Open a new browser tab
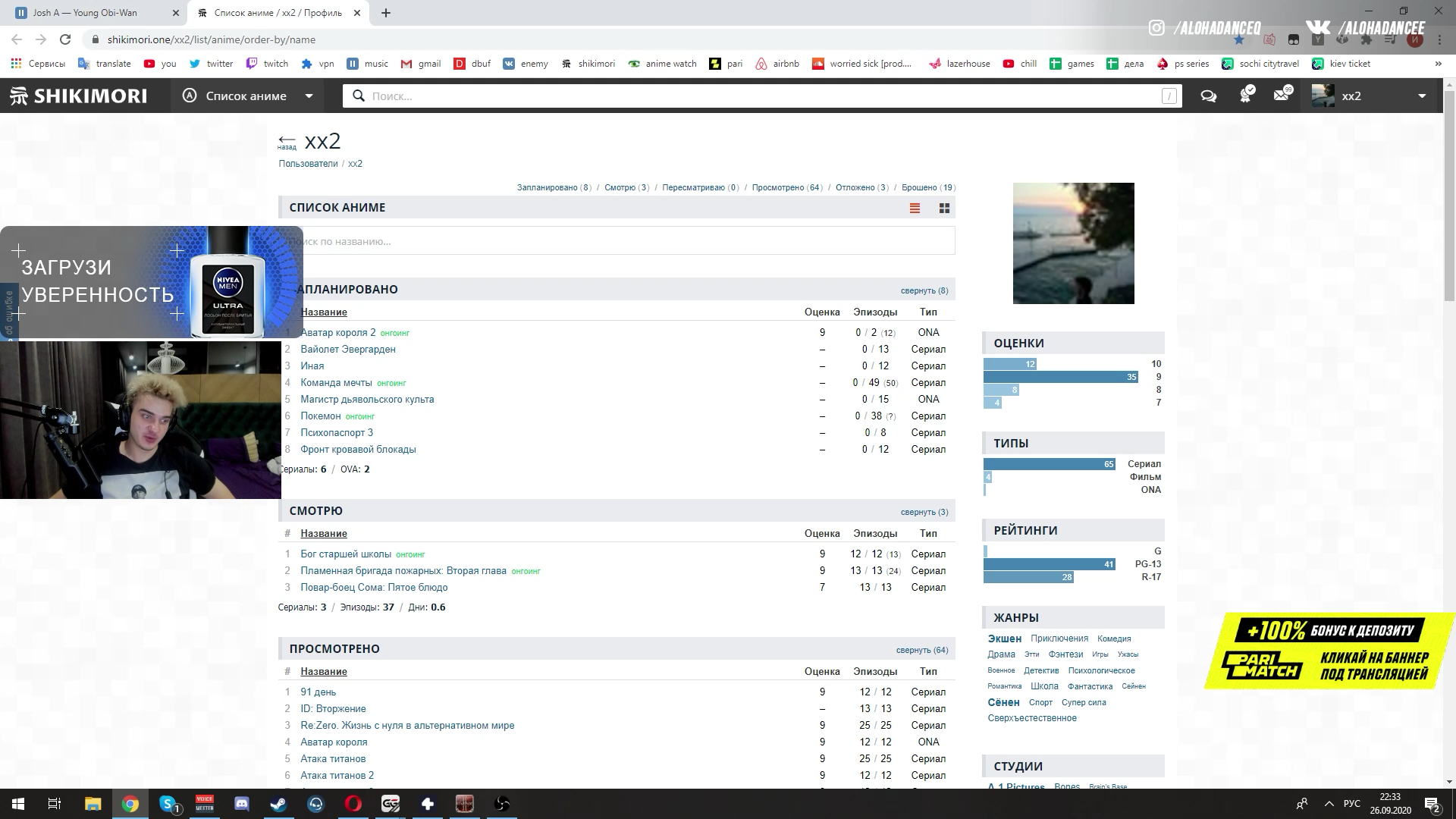Viewport: 1456px width, 819px height. click(x=386, y=13)
